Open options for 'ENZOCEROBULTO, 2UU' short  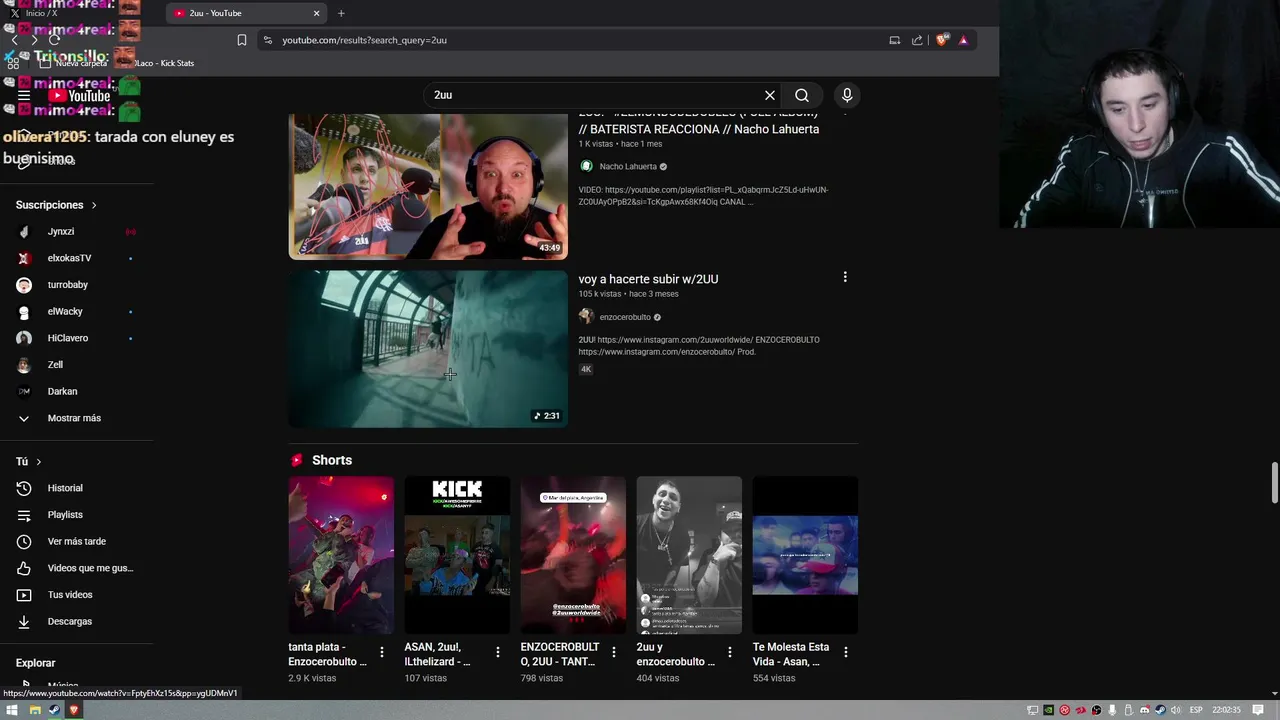(x=614, y=652)
